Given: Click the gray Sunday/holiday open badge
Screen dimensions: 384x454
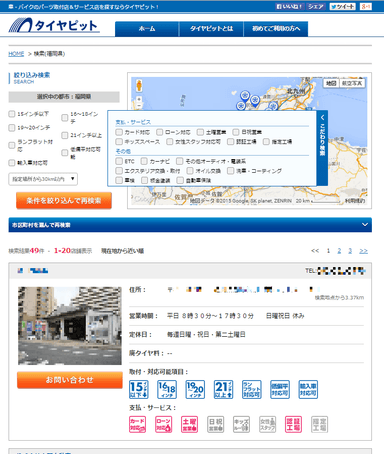Looking at the screenshot, I should coord(215,424).
